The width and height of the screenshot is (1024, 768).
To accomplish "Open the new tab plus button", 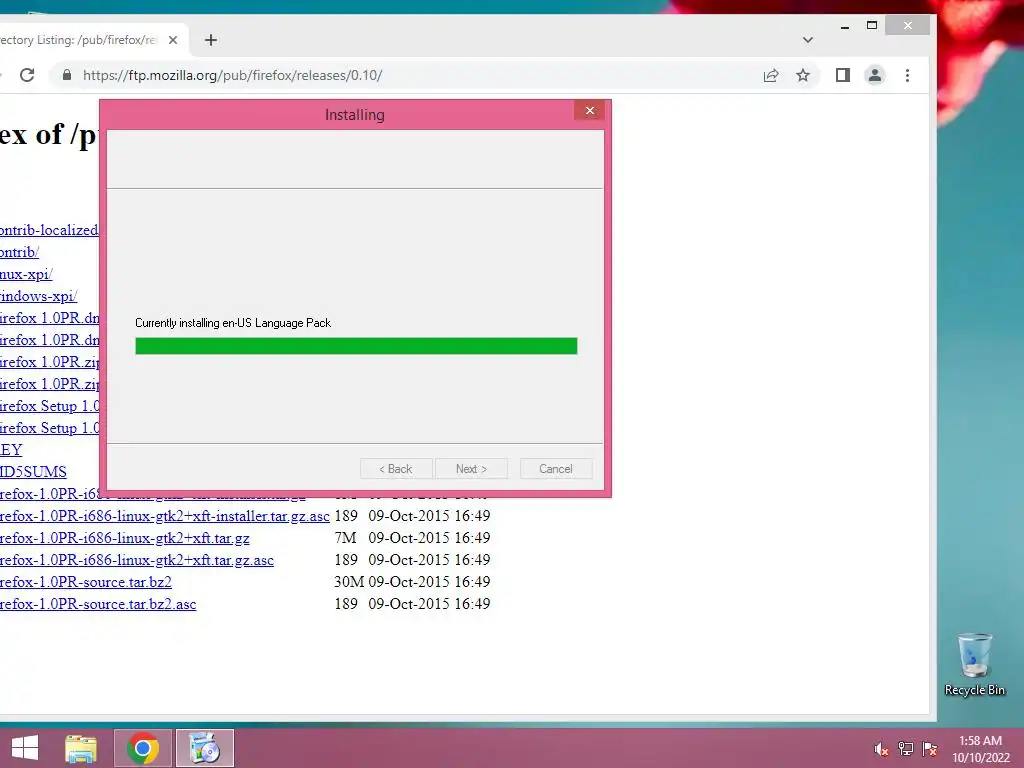I will pos(210,40).
